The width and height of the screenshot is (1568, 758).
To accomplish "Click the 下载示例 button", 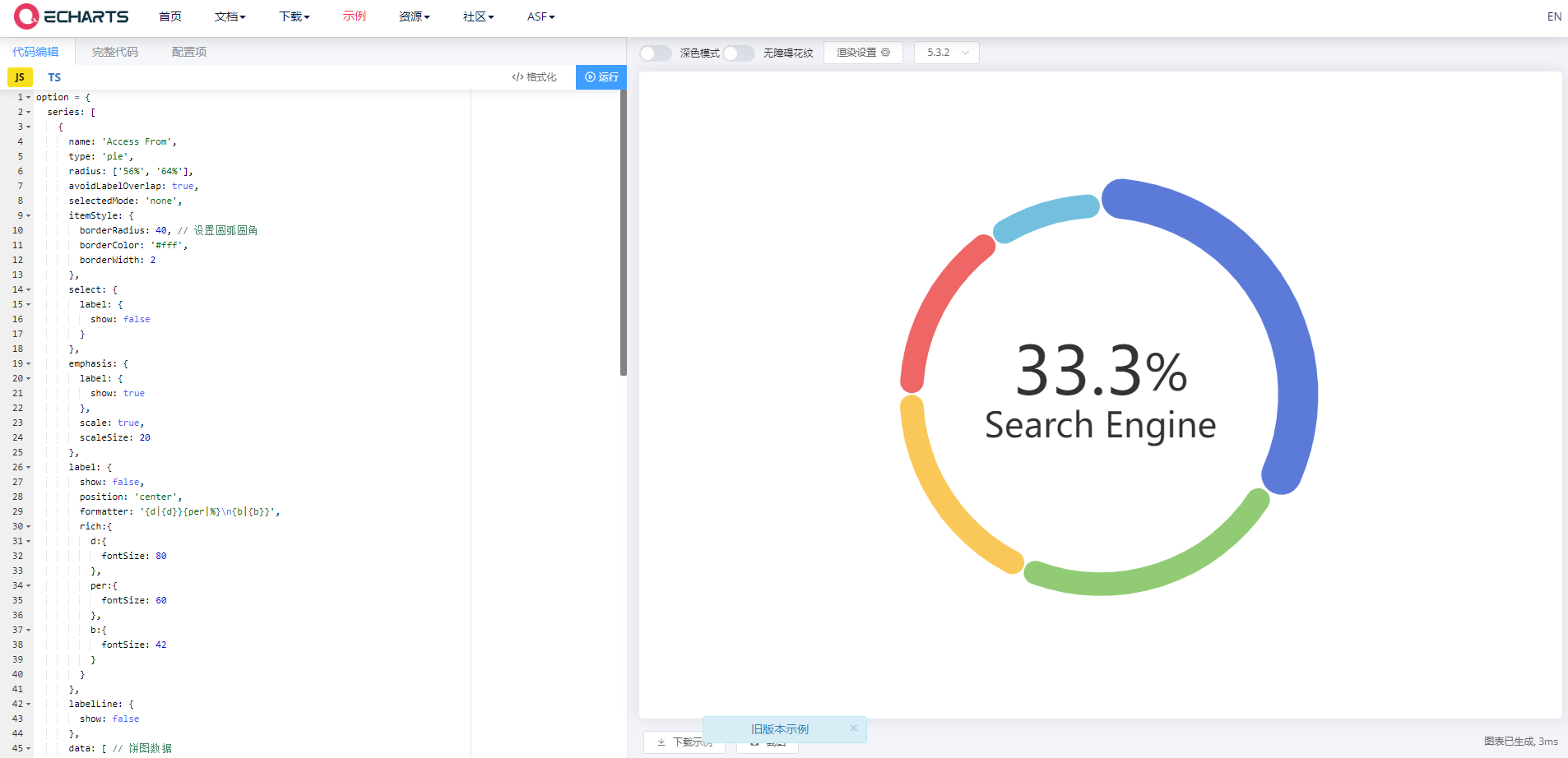I will (x=684, y=742).
